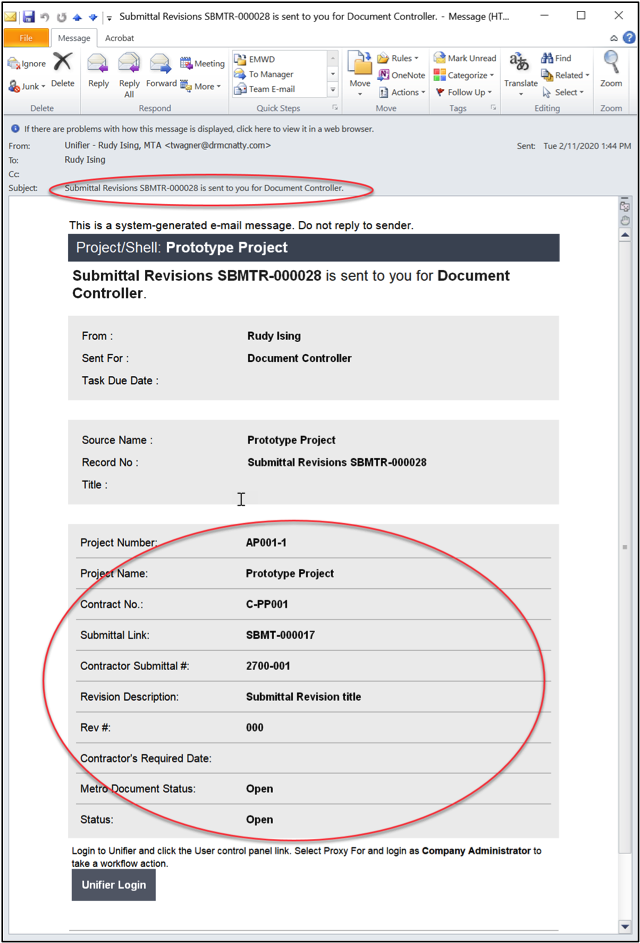640x943 pixels.
Task: Select the Message ribbon tab
Action: 73,38
